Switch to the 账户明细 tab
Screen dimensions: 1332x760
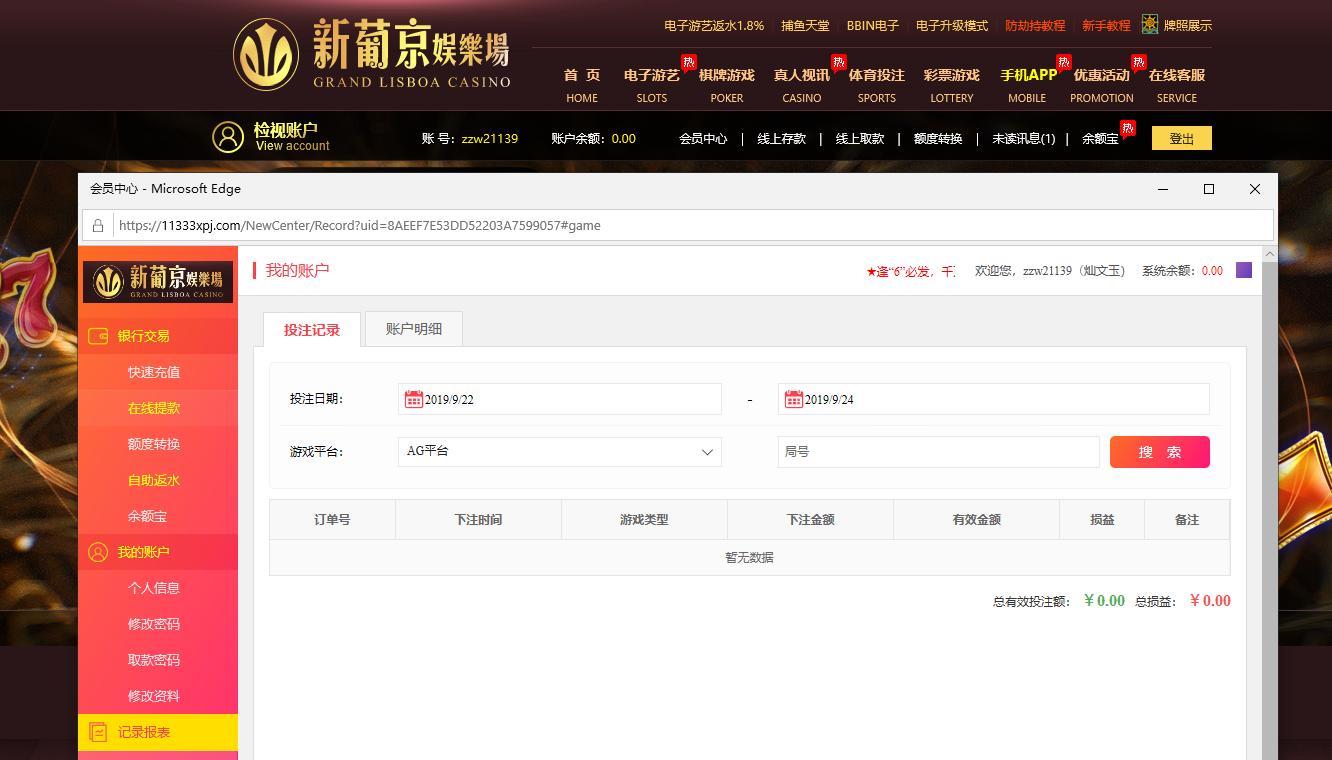click(x=414, y=329)
